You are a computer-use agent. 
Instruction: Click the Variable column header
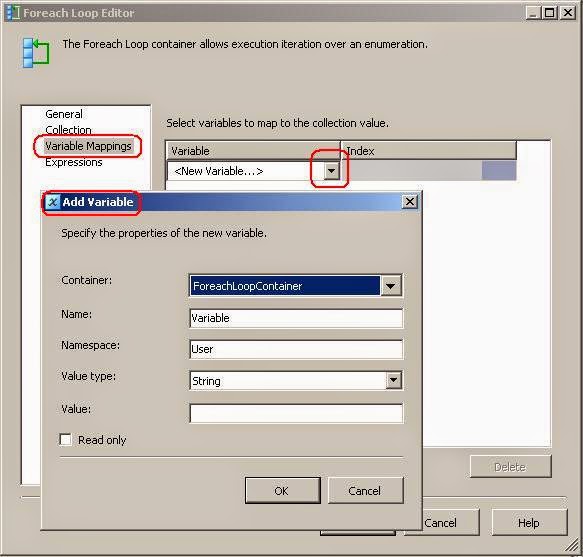tap(253, 151)
